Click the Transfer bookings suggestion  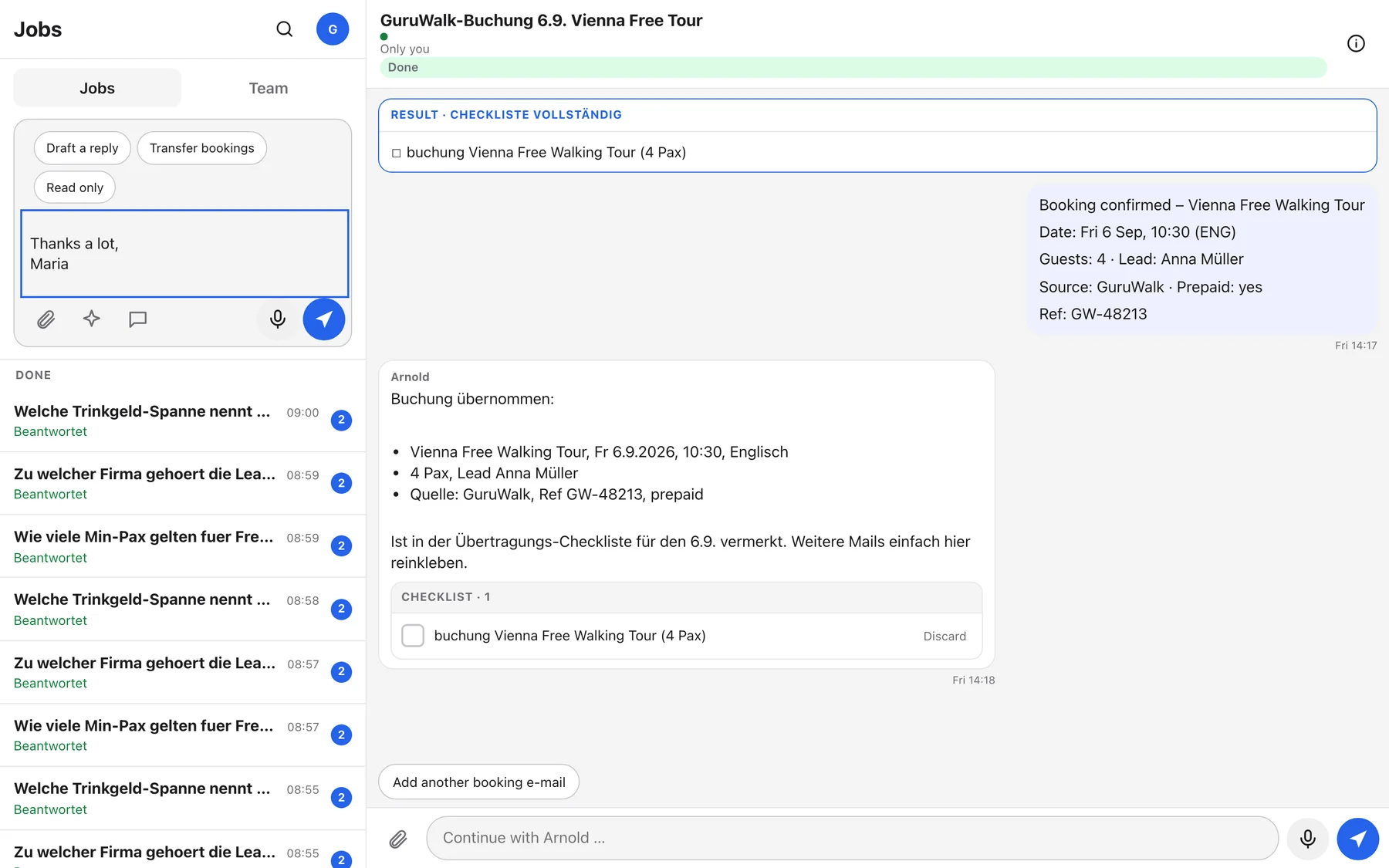coord(202,148)
